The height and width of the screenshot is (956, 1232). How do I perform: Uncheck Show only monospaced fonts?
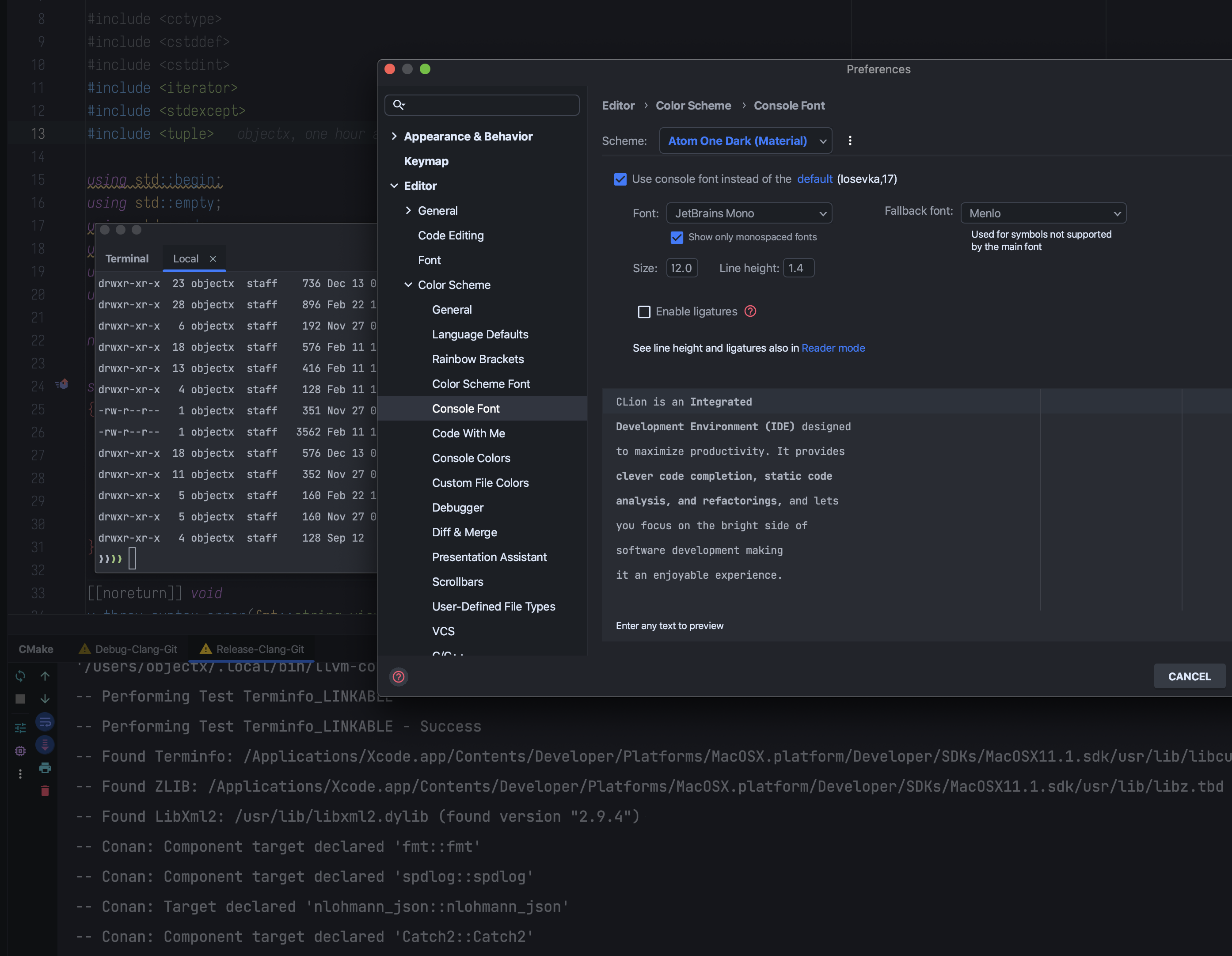(677, 237)
